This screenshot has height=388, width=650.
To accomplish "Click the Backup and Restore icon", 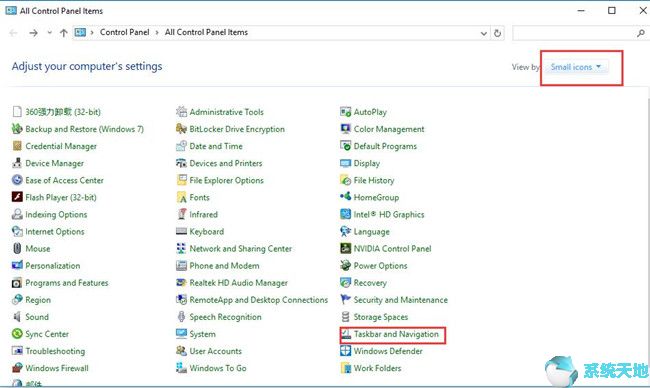I will click(x=17, y=129).
